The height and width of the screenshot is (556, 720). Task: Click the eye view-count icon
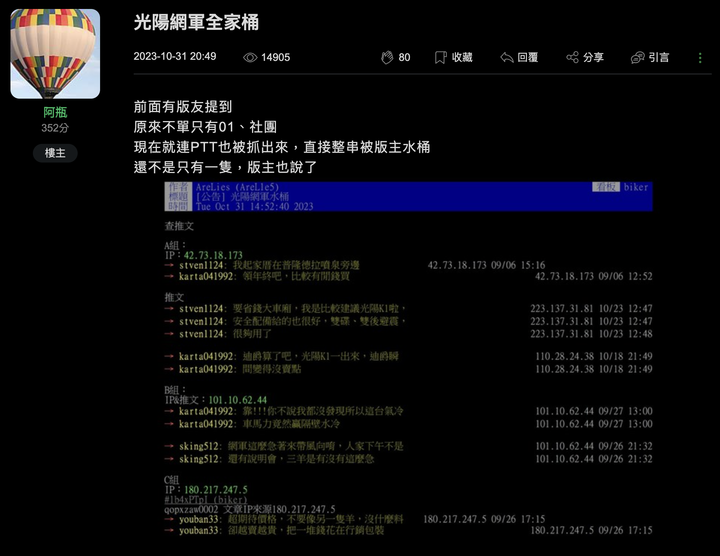click(x=250, y=57)
